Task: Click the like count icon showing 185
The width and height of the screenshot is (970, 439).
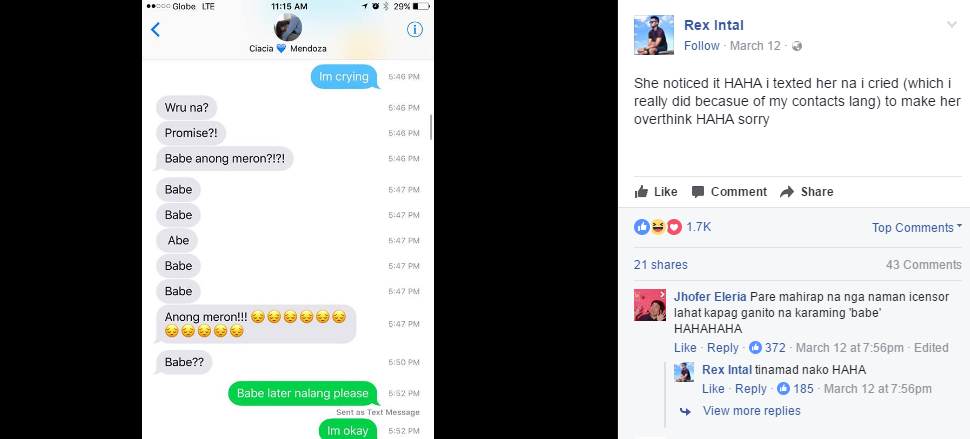Action: (x=783, y=389)
